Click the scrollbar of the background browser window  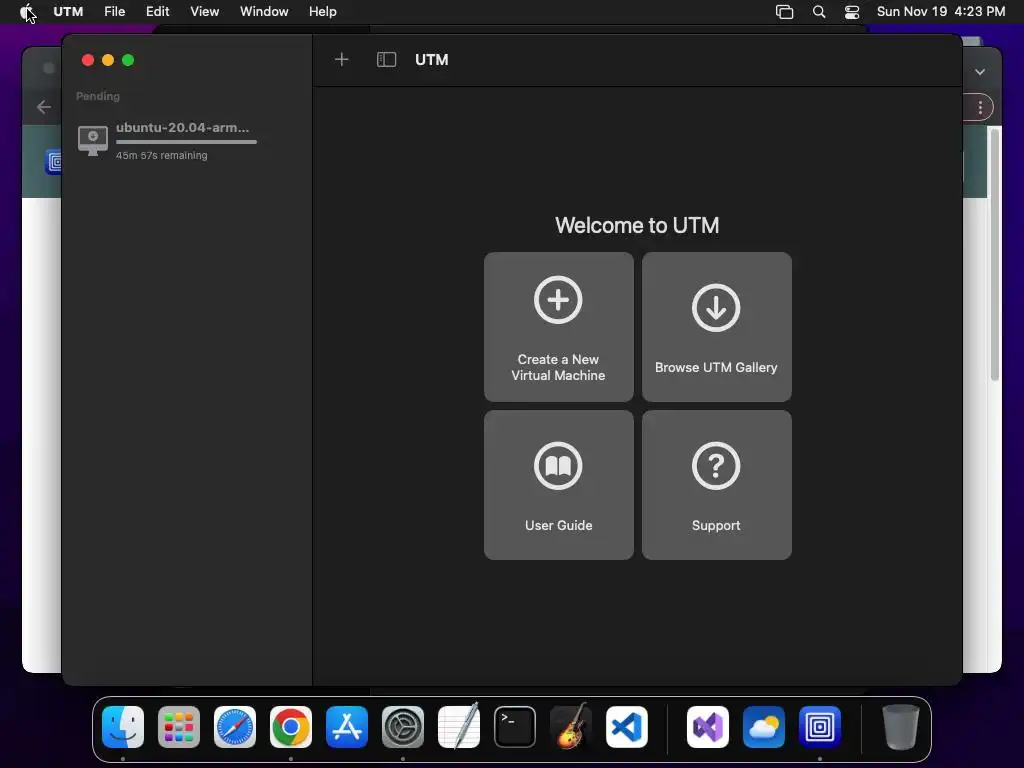995,255
